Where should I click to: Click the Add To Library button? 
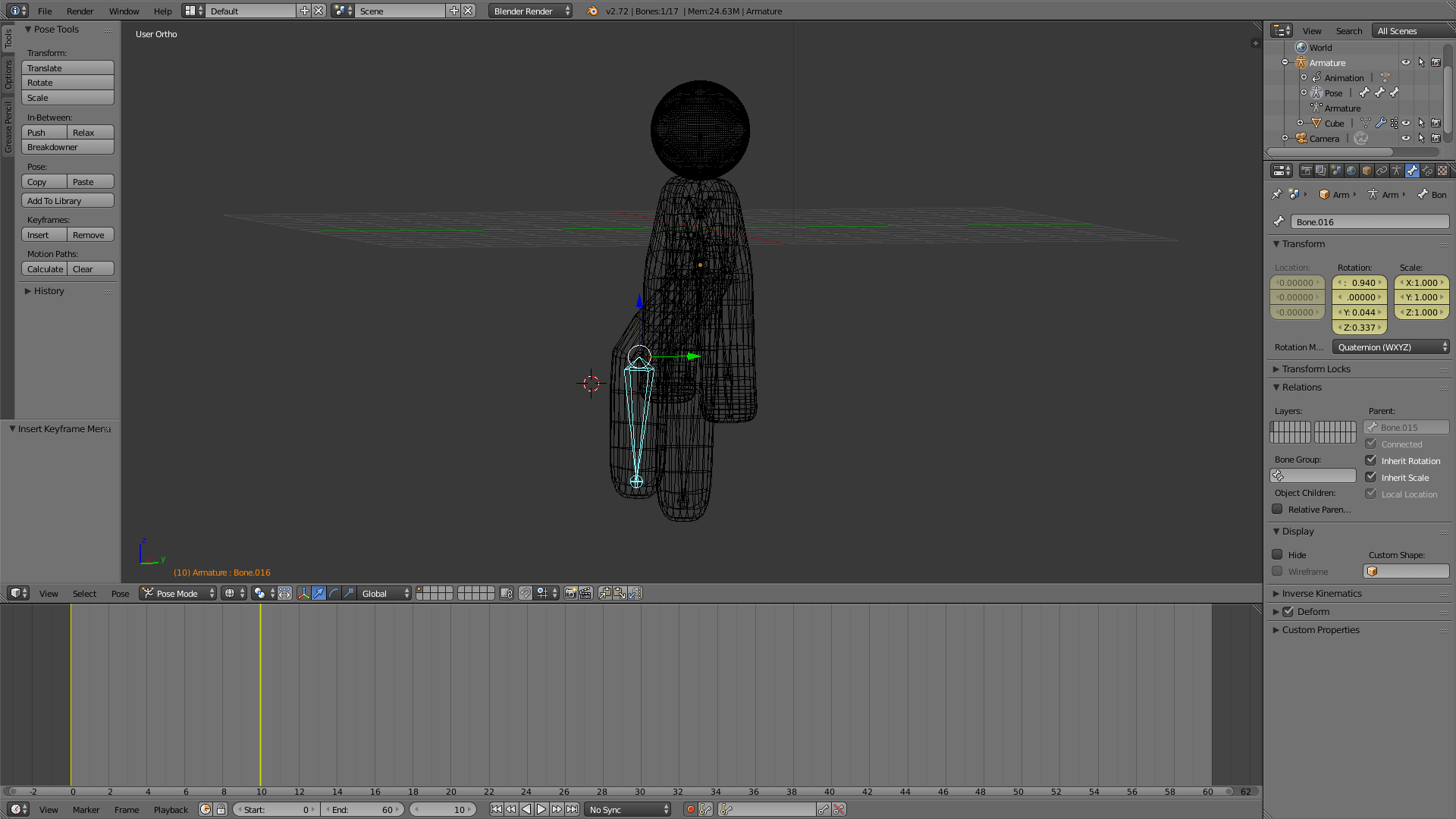(67, 201)
